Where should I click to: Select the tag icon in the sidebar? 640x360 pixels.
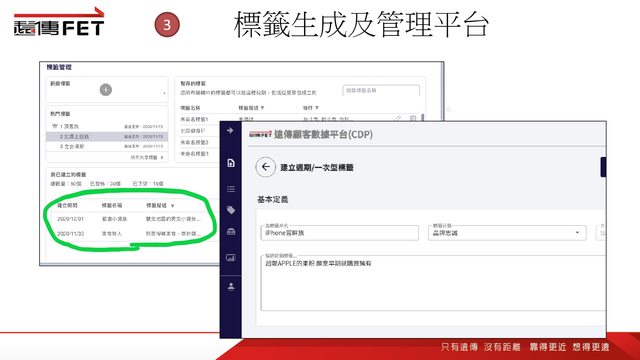tap(231, 210)
